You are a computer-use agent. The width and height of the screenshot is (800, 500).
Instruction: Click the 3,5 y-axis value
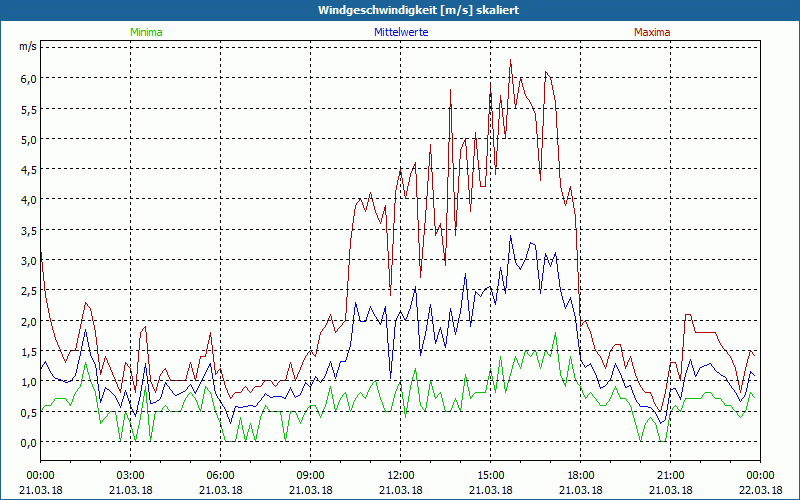29,230
